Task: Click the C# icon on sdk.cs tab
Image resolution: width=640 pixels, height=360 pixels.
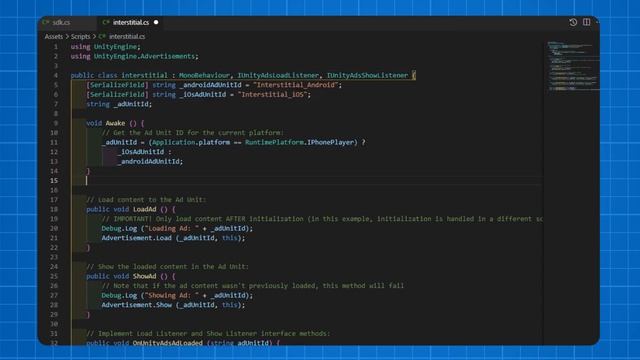Action: click(x=46, y=22)
